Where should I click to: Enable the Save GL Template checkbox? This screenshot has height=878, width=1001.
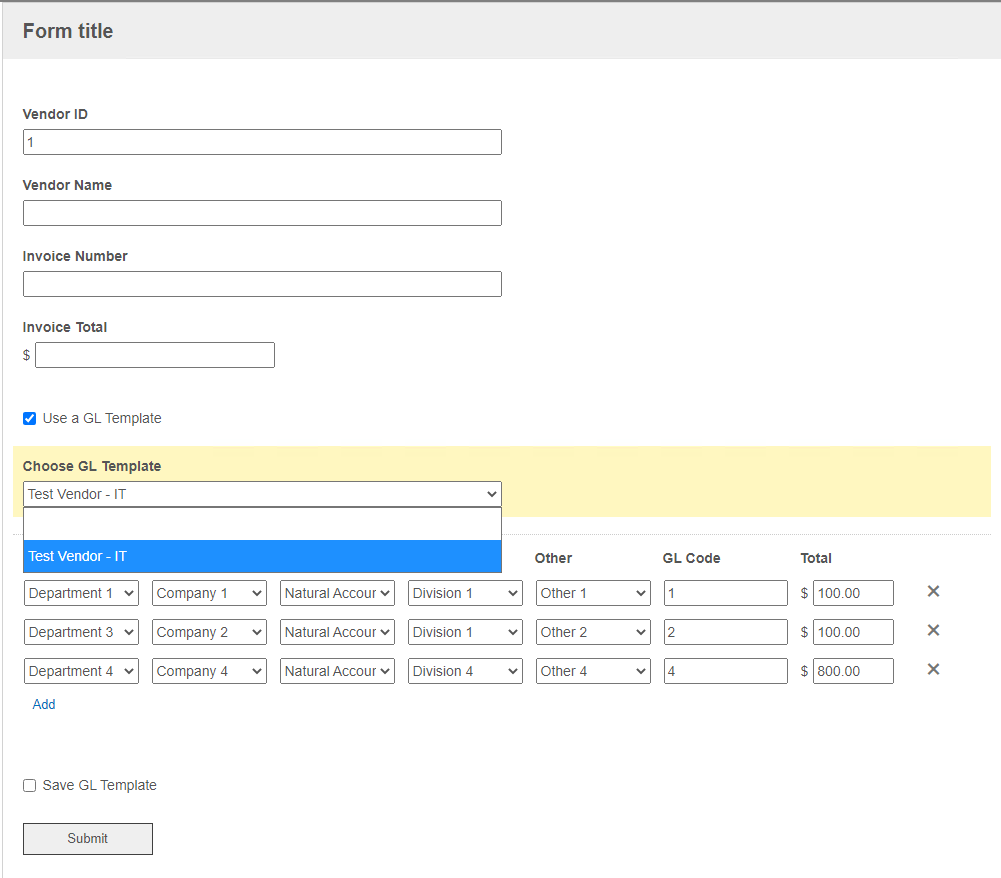[30, 786]
